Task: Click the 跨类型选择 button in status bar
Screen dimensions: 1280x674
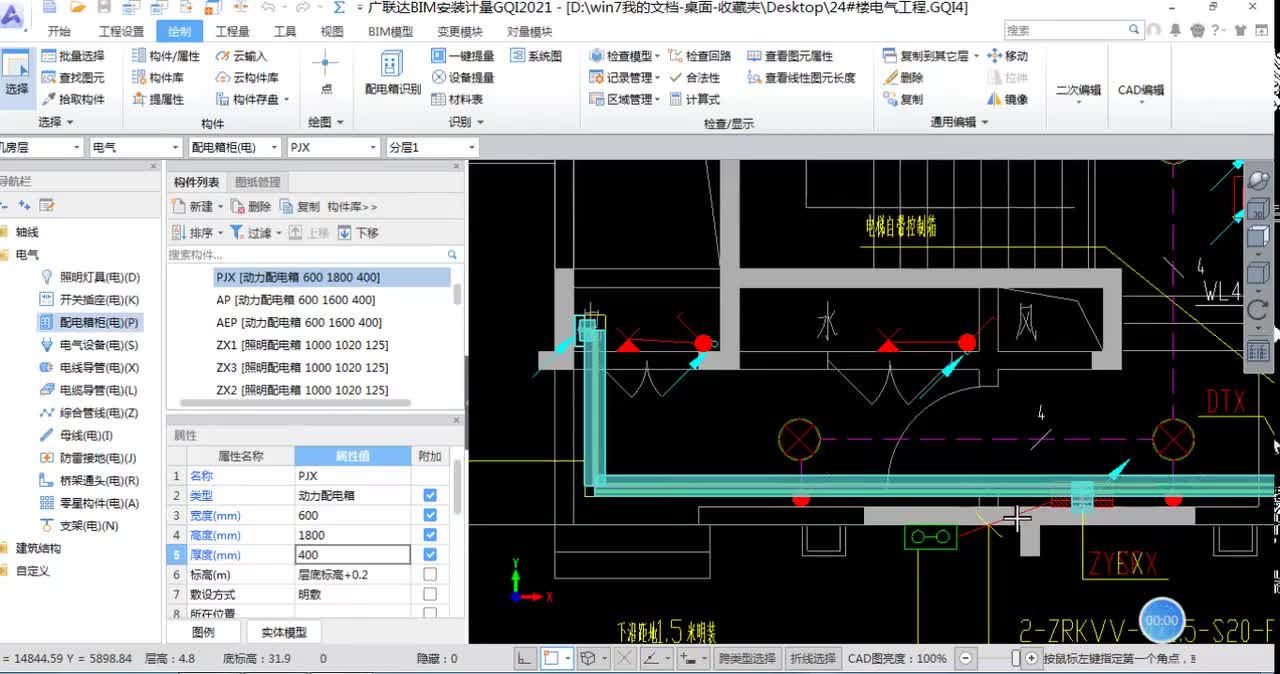Action: 746,658
